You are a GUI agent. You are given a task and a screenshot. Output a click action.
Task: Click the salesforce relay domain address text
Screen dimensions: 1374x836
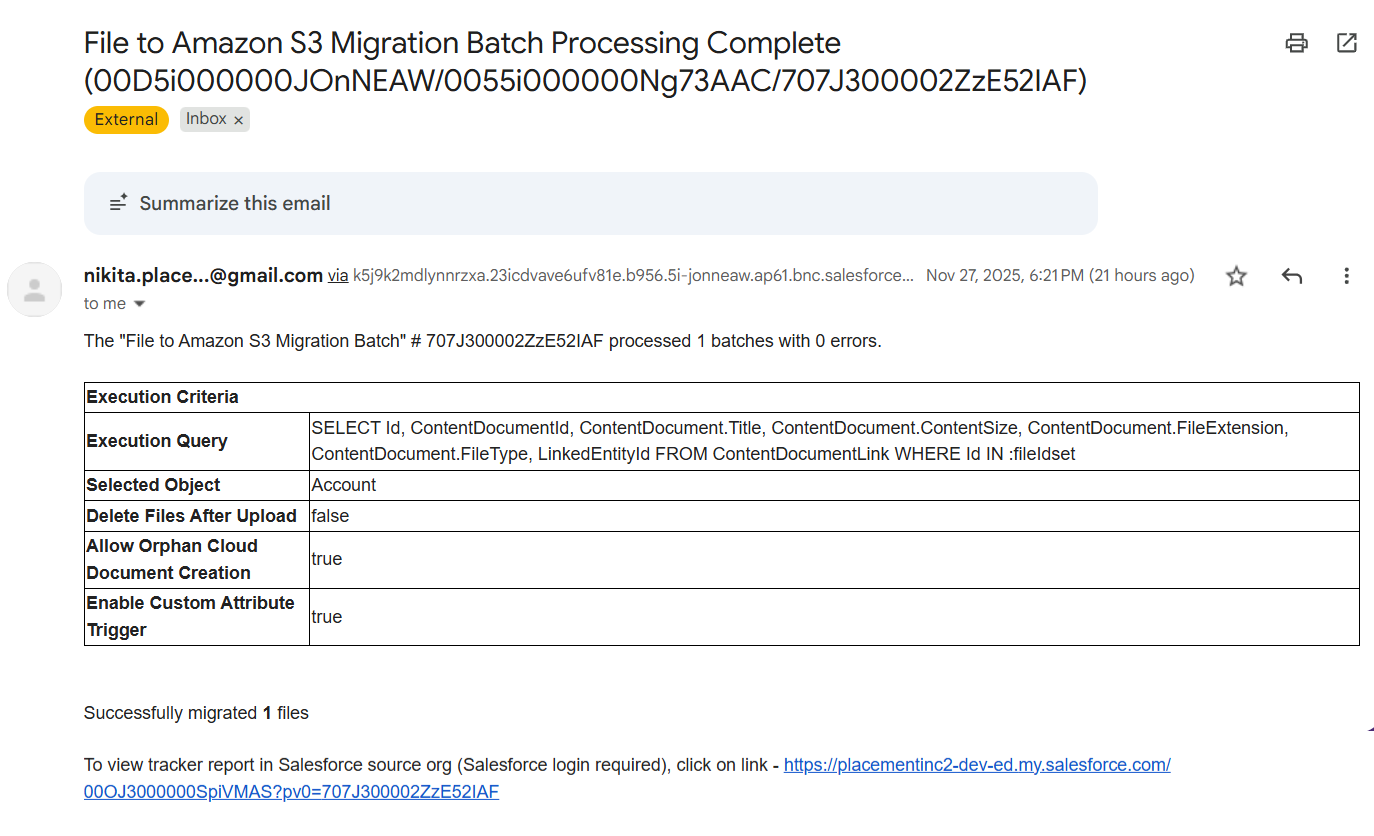[x=633, y=276]
